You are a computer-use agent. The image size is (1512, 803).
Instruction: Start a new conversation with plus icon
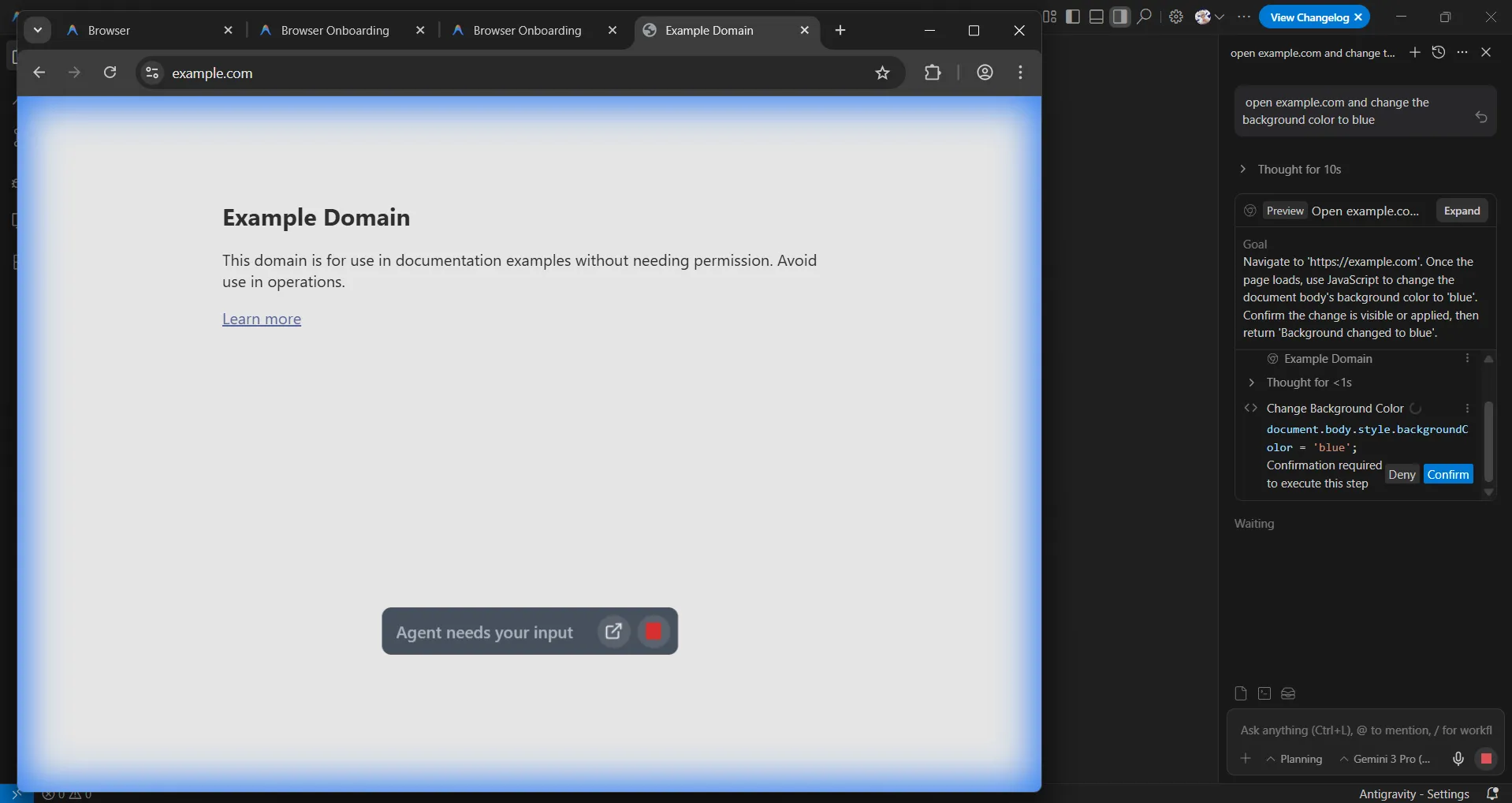point(1415,52)
